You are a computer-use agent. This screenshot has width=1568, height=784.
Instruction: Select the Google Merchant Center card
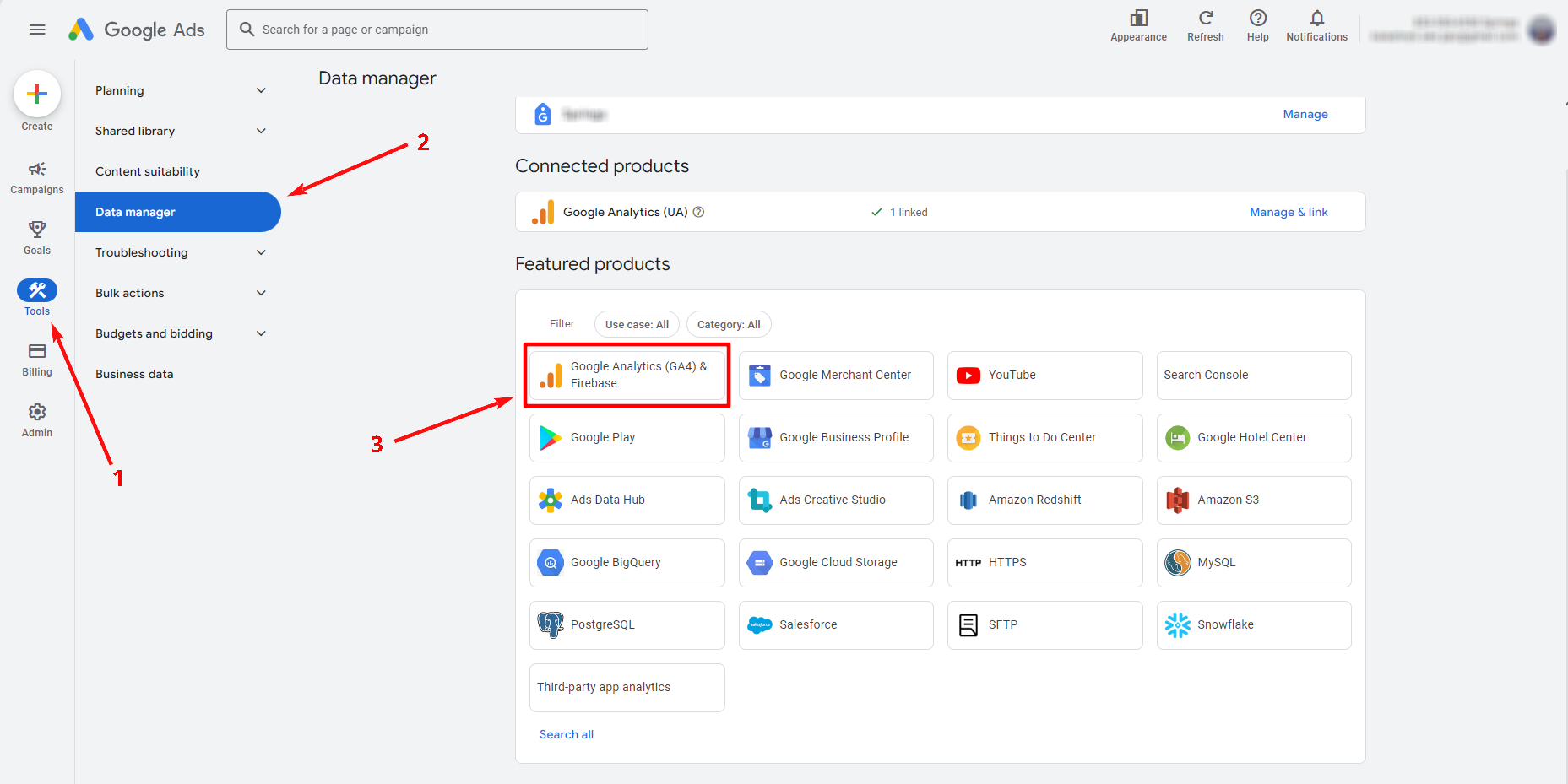[x=836, y=376]
